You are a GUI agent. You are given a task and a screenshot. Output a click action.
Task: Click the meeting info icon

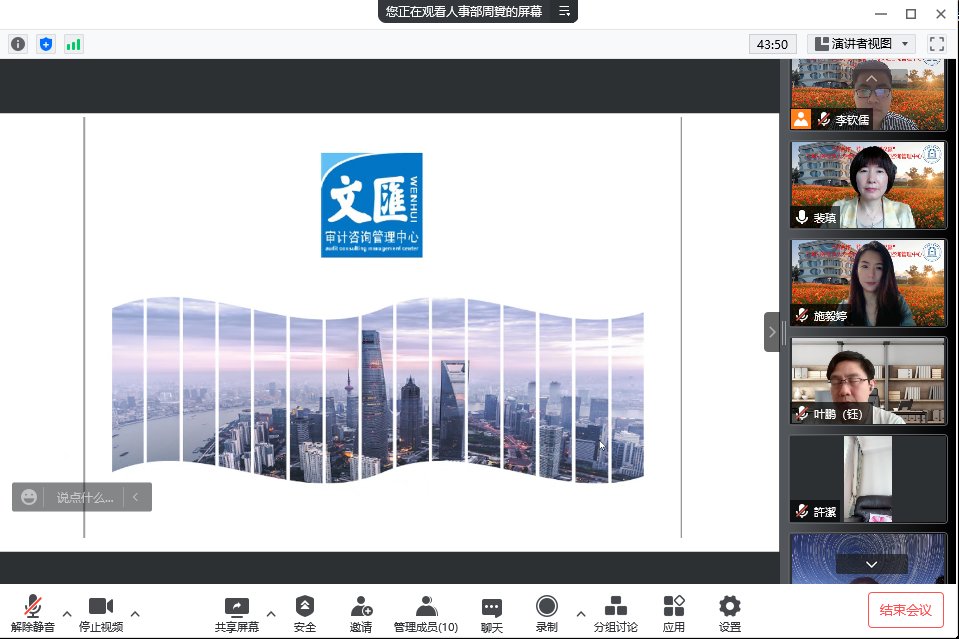coord(18,44)
